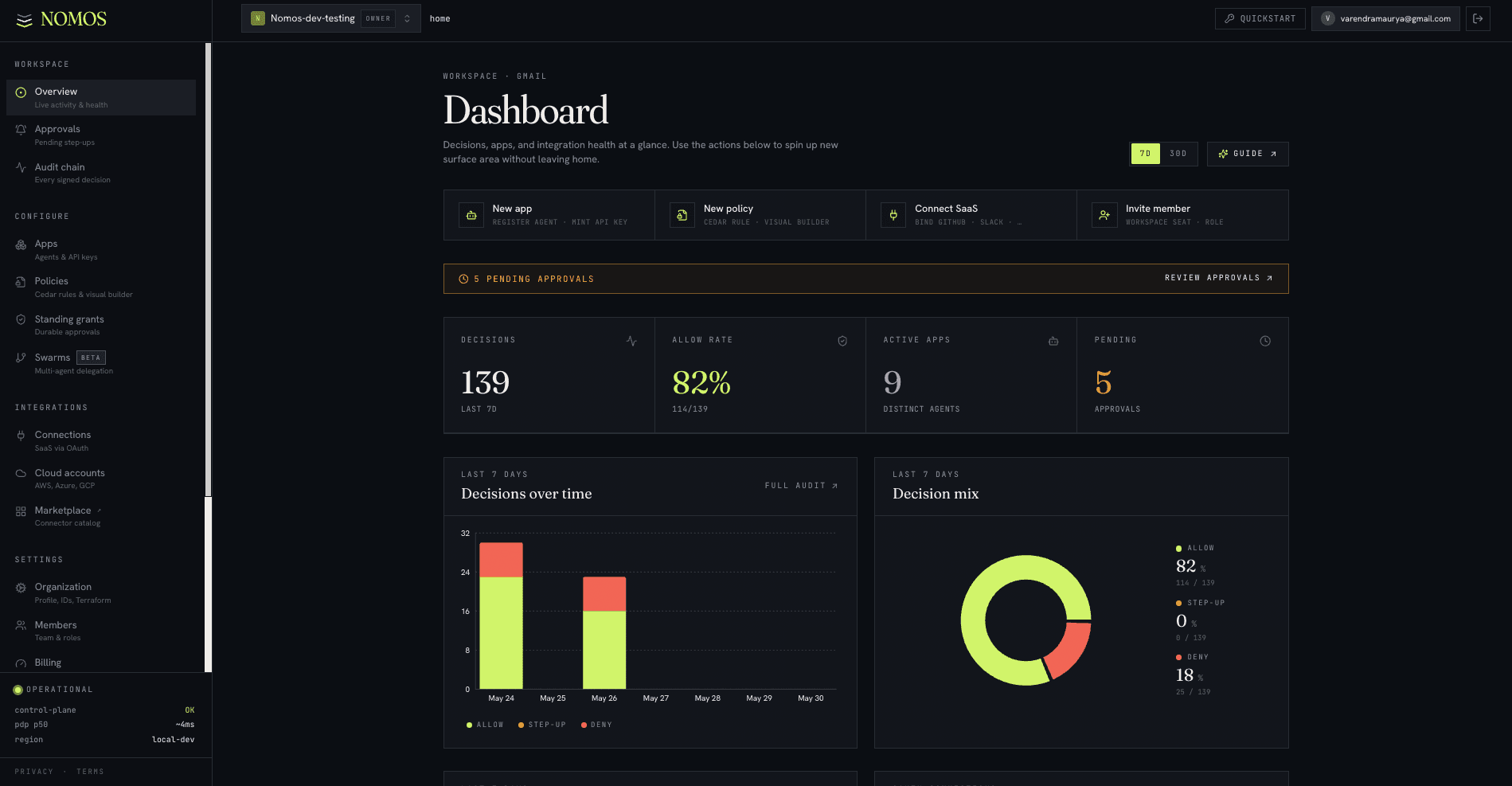The width and height of the screenshot is (1512, 786).
Task: Click the New app quick action
Action: pos(549,215)
